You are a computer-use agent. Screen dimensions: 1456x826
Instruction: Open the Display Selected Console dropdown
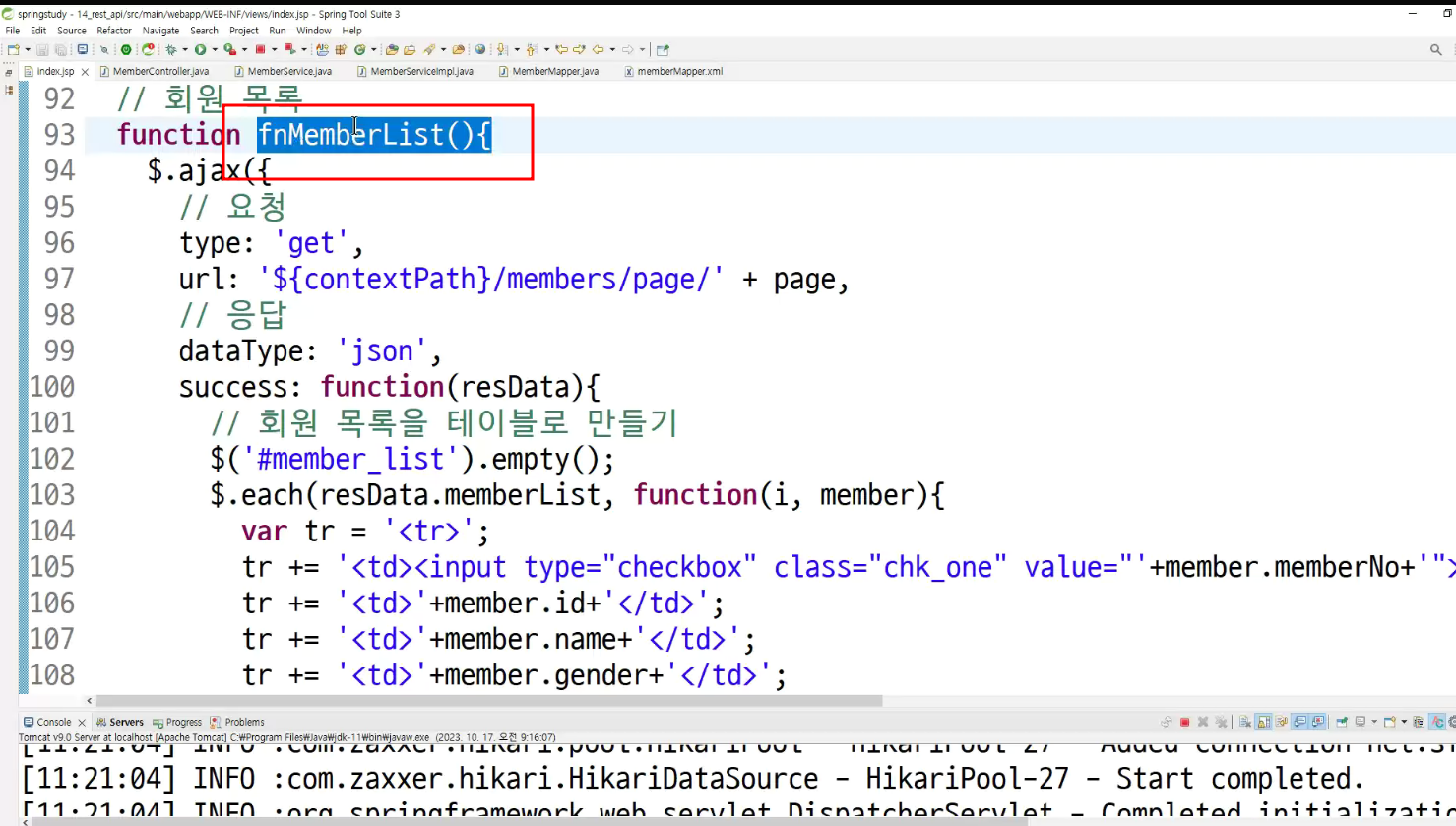[x=1374, y=722]
